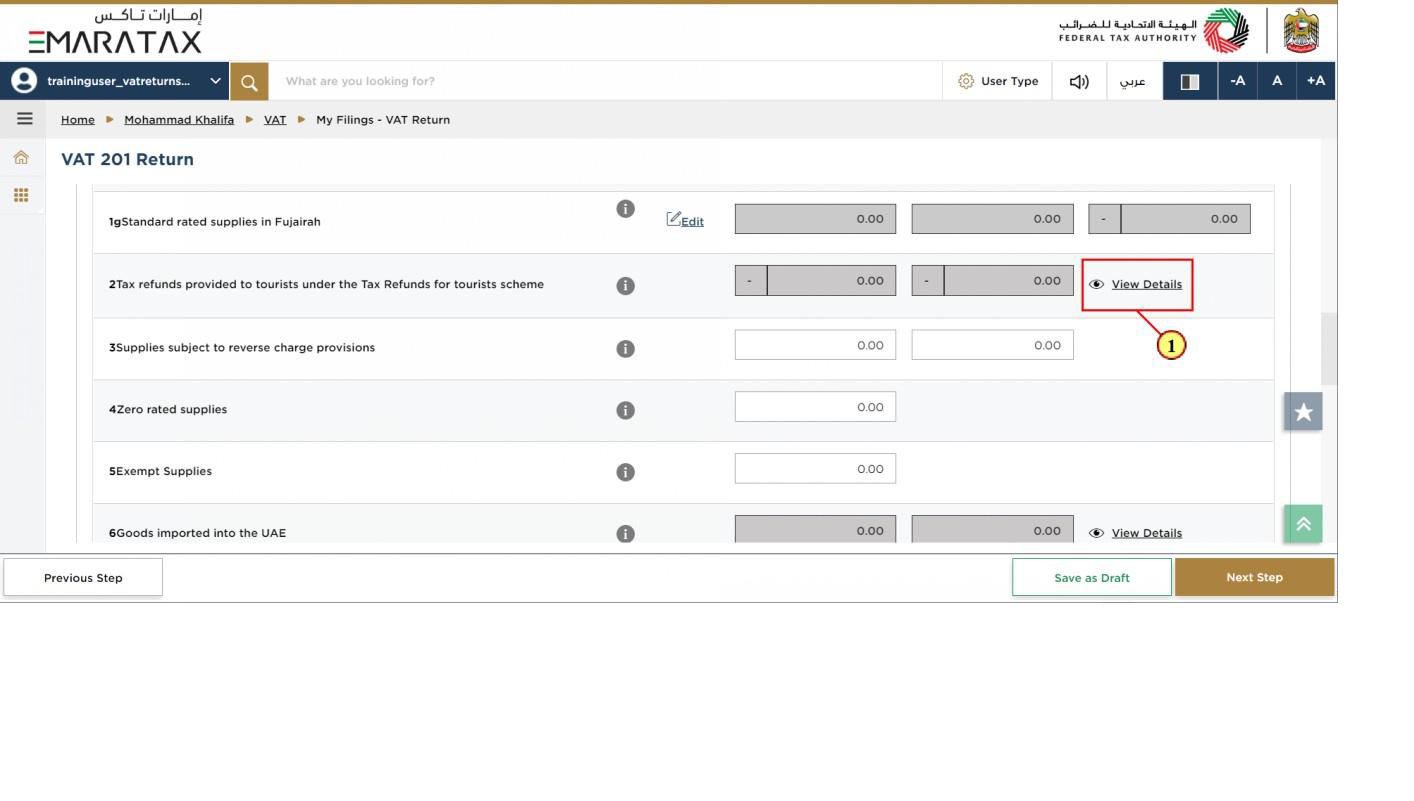1414x801 pixels.
Task: Toggle the high contrast theme icon
Action: 1190,81
